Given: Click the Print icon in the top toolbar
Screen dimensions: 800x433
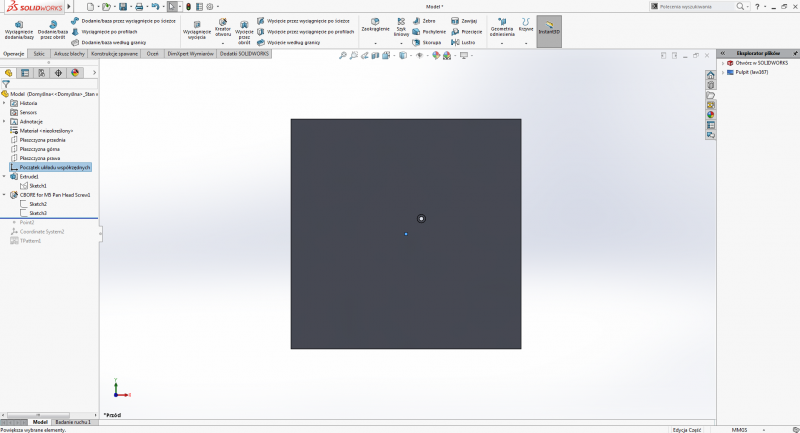Looking at the screenshot, I should pos(138,6).
